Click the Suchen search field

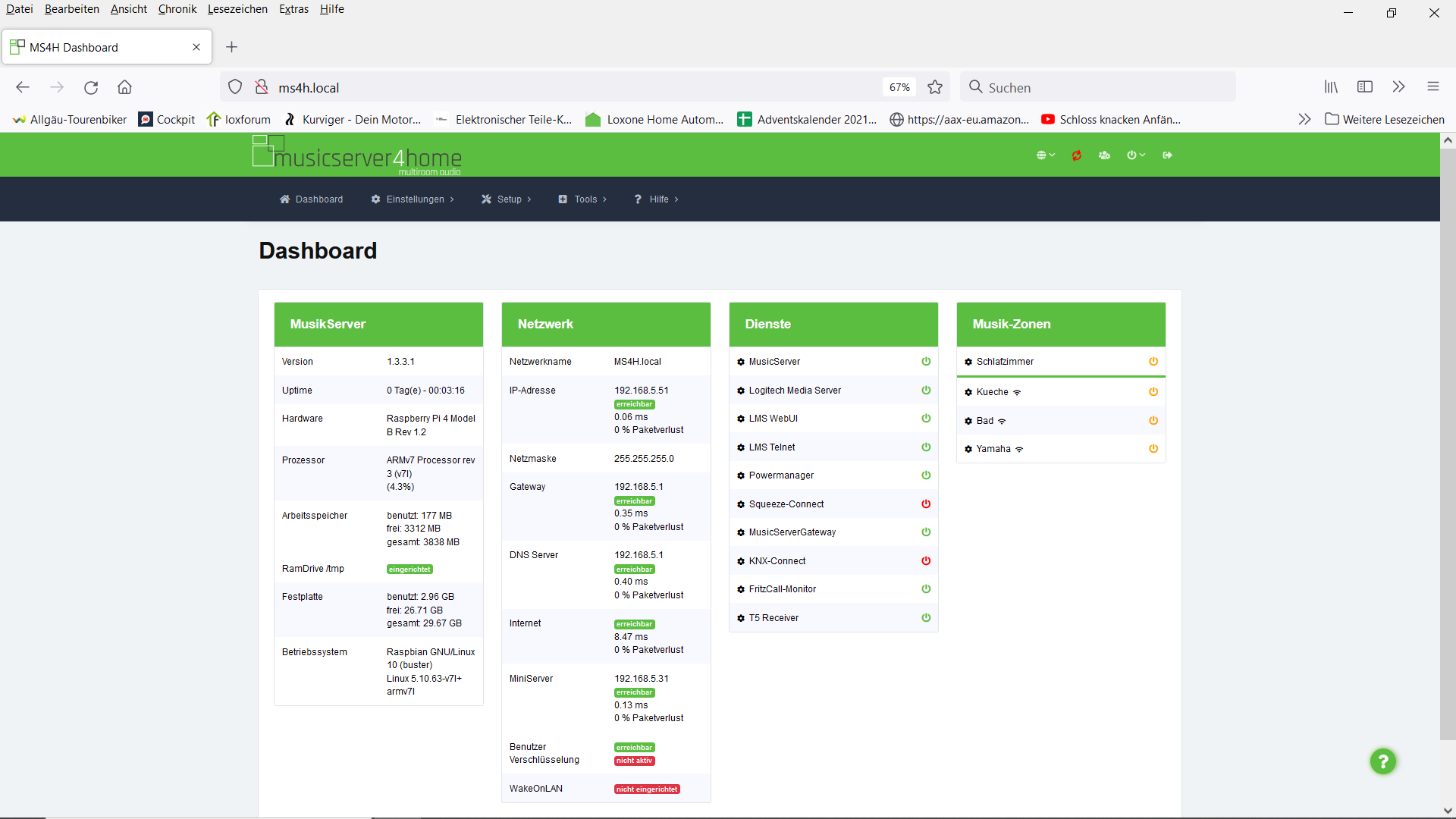pos(1098,87)
